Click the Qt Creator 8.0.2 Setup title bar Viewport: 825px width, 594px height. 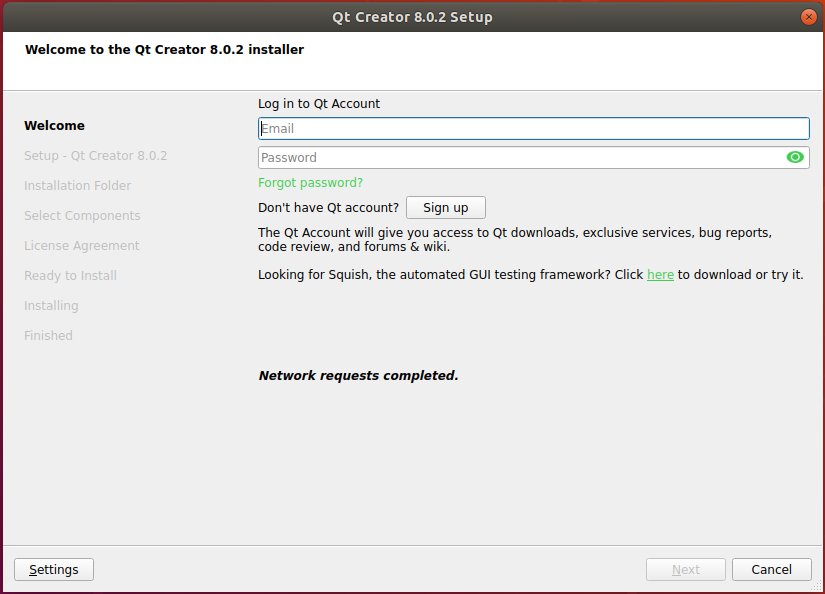(x=412, y=17)
